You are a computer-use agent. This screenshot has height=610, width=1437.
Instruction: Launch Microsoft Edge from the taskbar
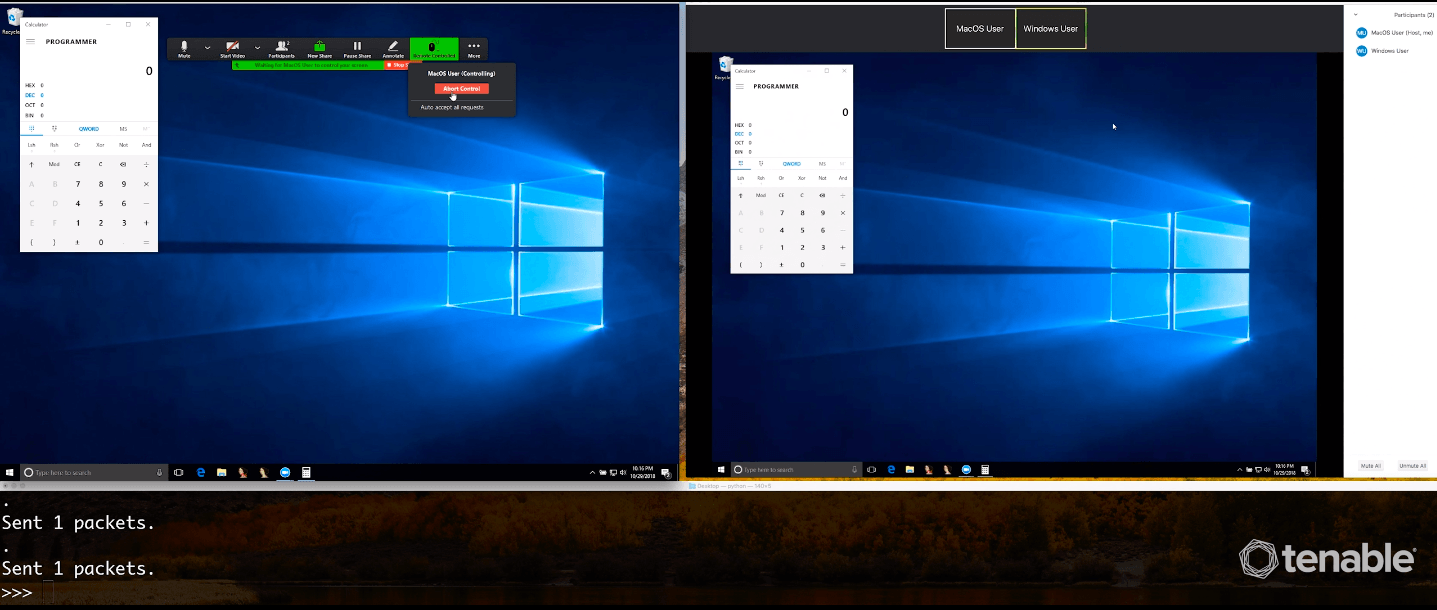tap(200, 471)
